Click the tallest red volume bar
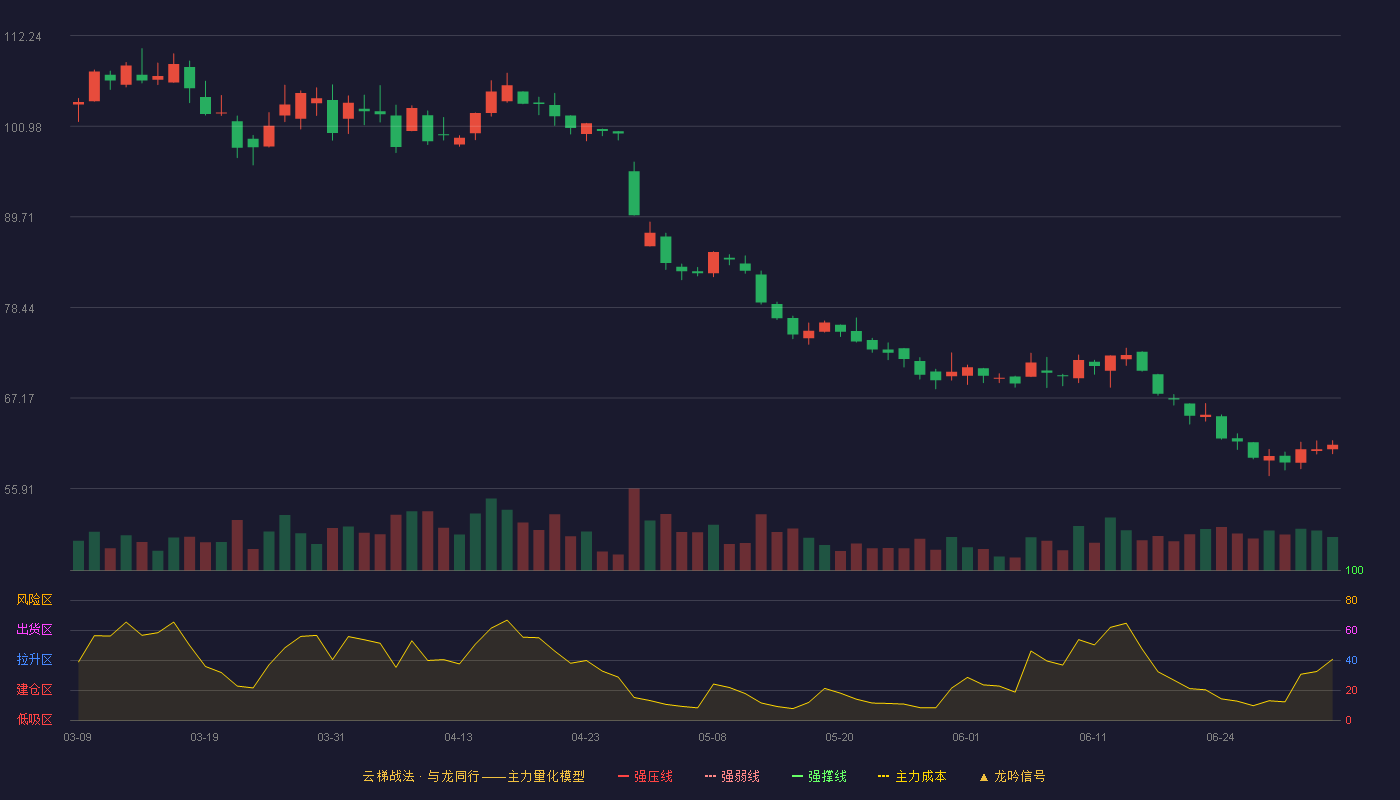 (634, 529)
